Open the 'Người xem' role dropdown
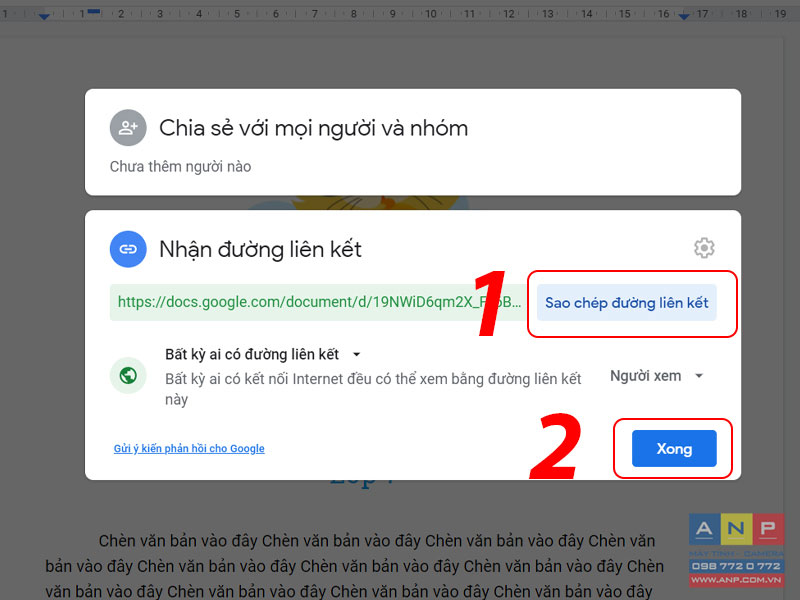Image resolution: width=800 pixels, height=600 pixels. 657,376
